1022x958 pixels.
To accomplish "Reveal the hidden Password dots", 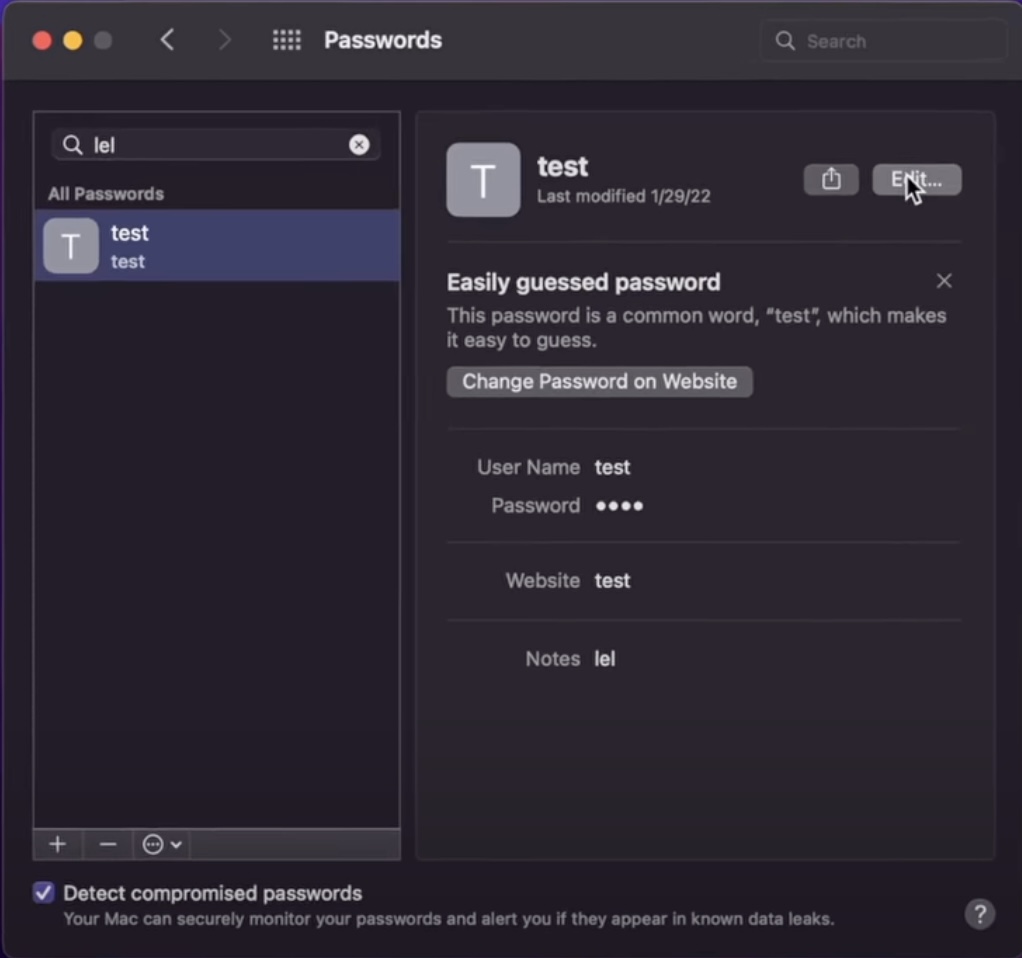I will [619, 506].
